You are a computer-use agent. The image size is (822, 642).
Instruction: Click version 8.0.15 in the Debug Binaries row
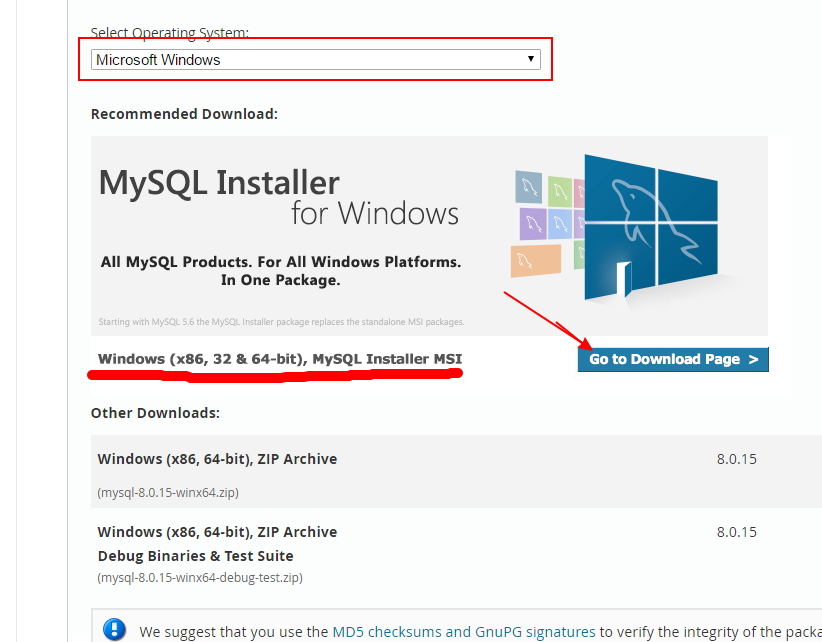(x=737, y=532)
